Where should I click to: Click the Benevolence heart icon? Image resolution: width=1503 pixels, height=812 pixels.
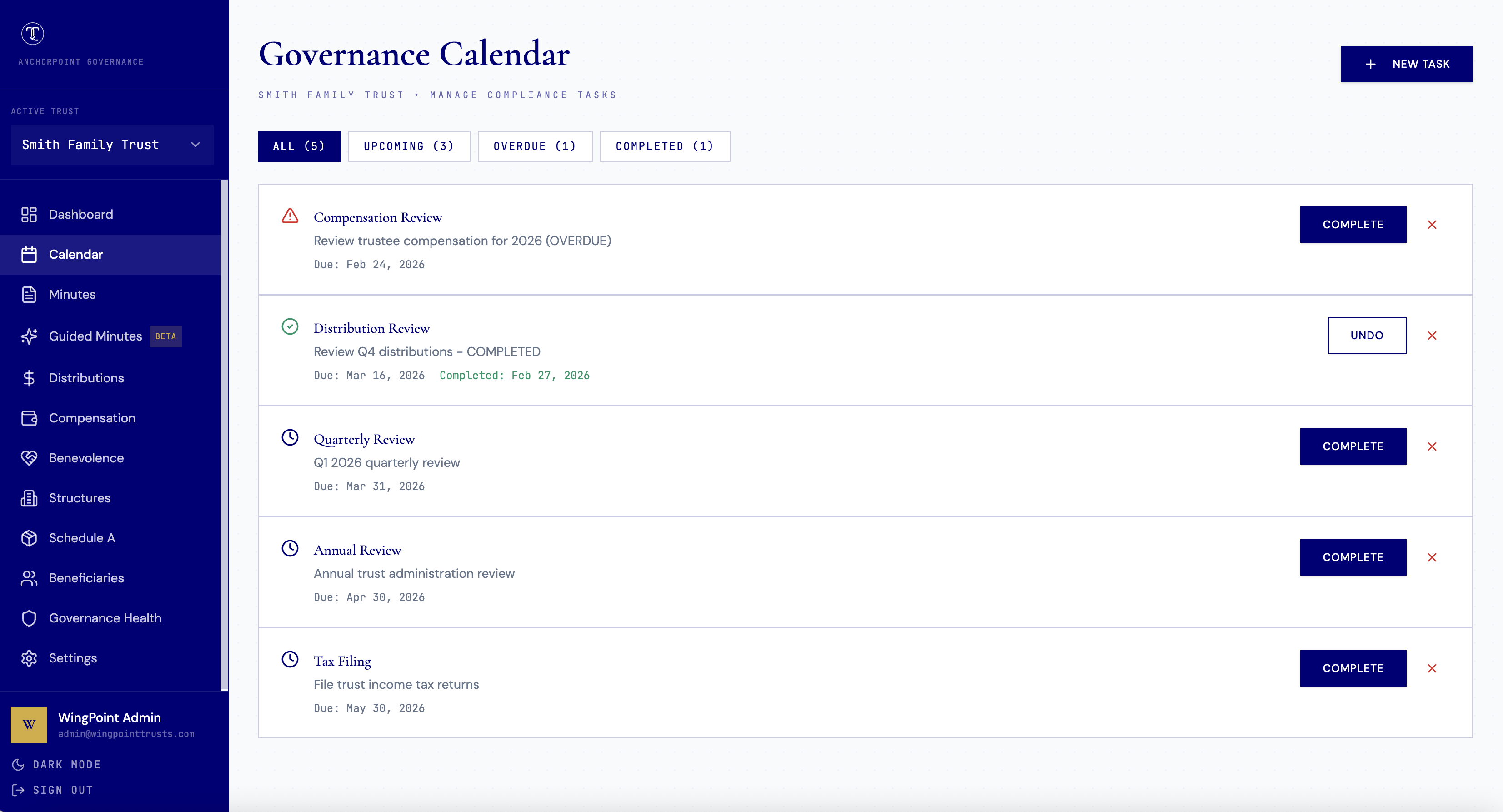pos(29,458)
